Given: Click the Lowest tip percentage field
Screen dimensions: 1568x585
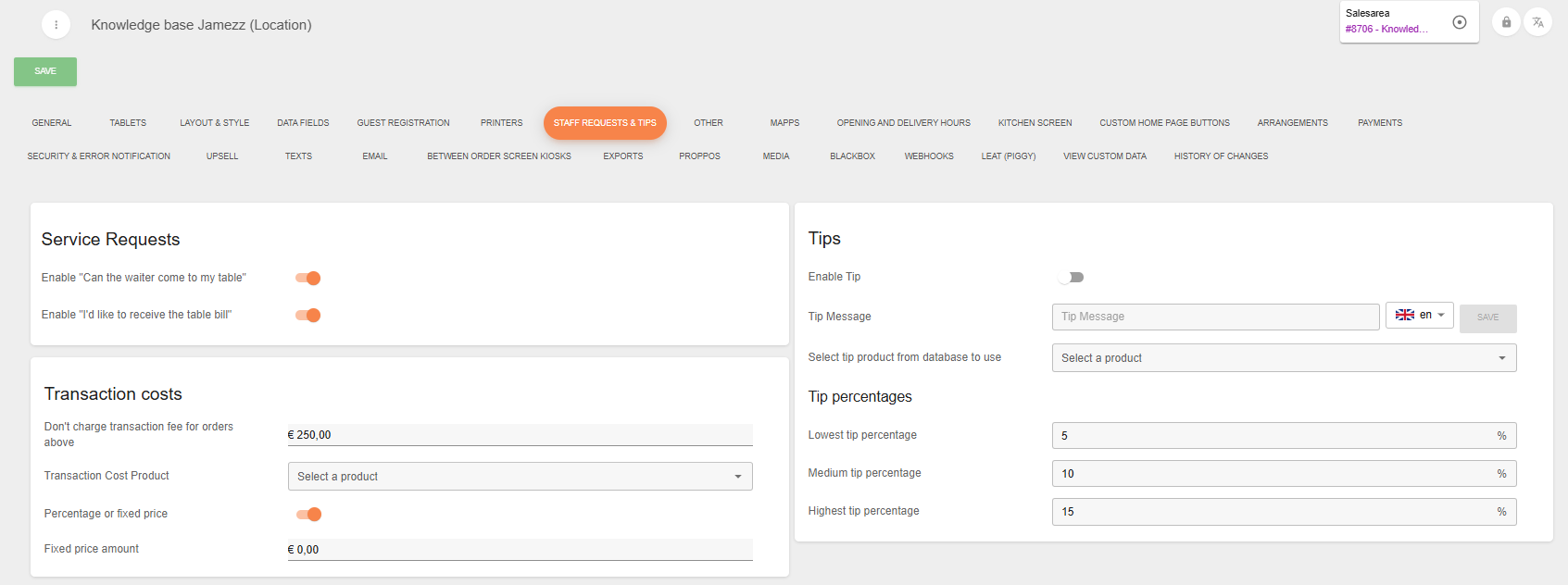Looking at the screenshot, I should point(1273,436).
